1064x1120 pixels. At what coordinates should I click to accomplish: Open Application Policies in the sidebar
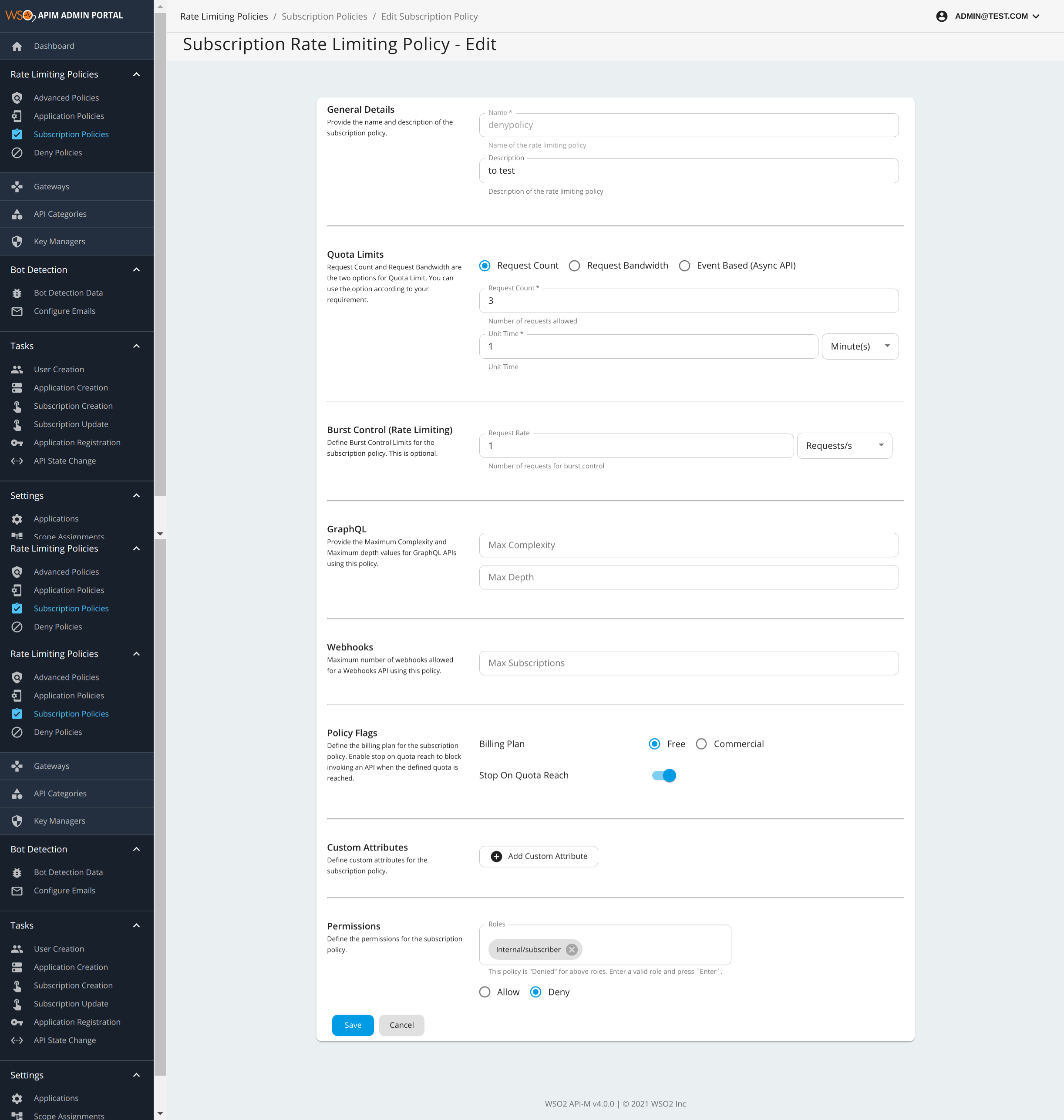pos(69,116)
